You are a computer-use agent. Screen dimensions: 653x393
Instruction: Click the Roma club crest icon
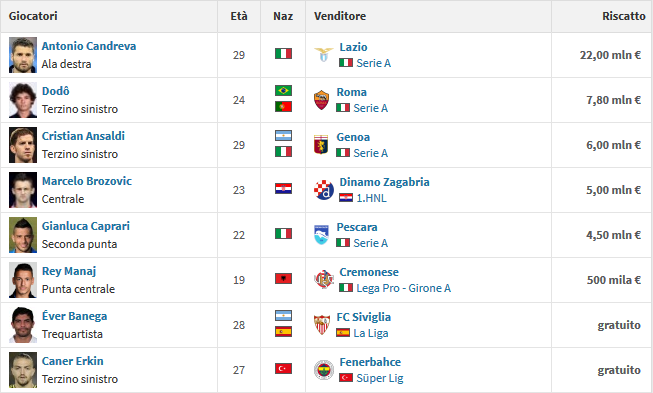(321, 100)
